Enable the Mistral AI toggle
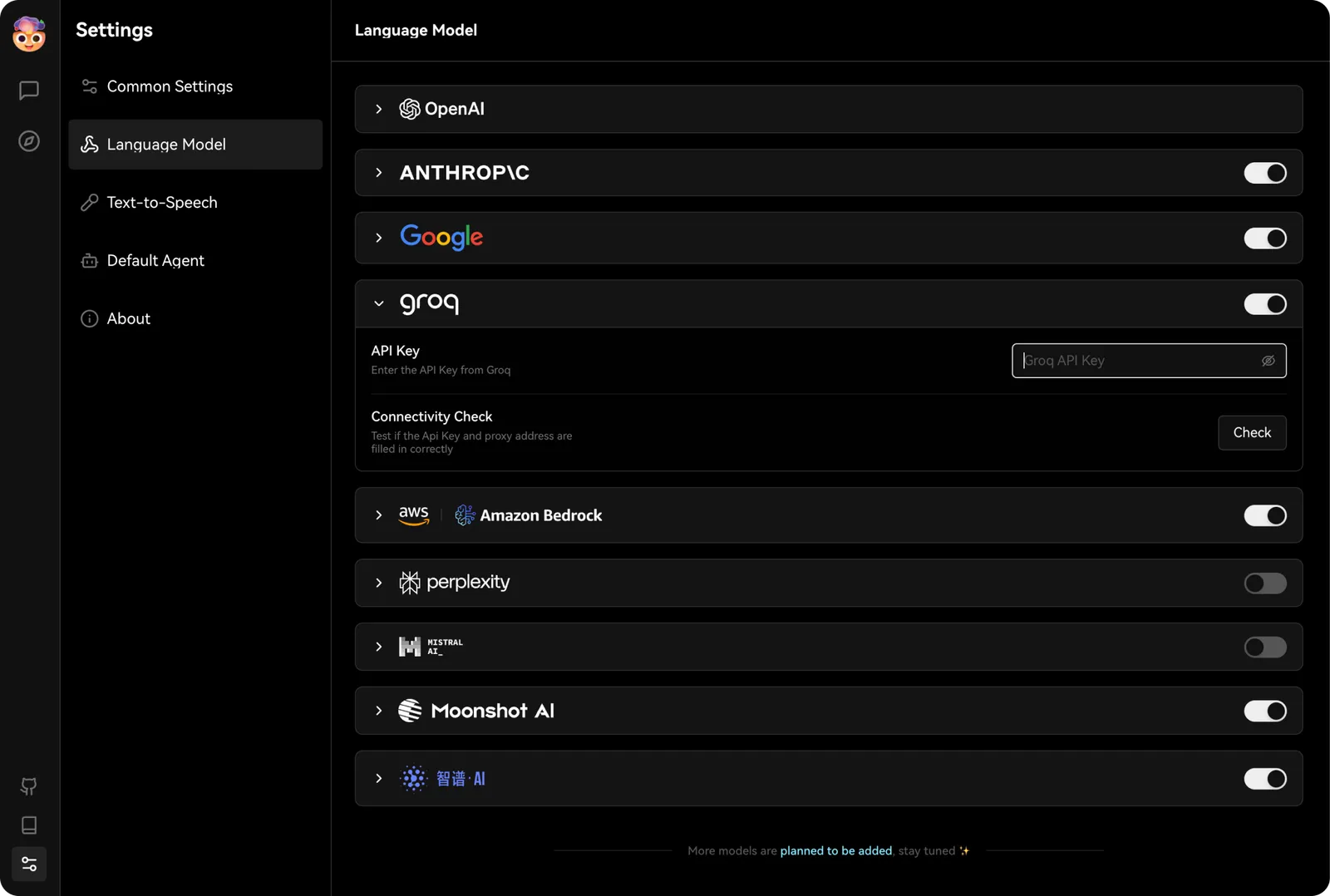The image size is (1330, 896). [1265, 647]
